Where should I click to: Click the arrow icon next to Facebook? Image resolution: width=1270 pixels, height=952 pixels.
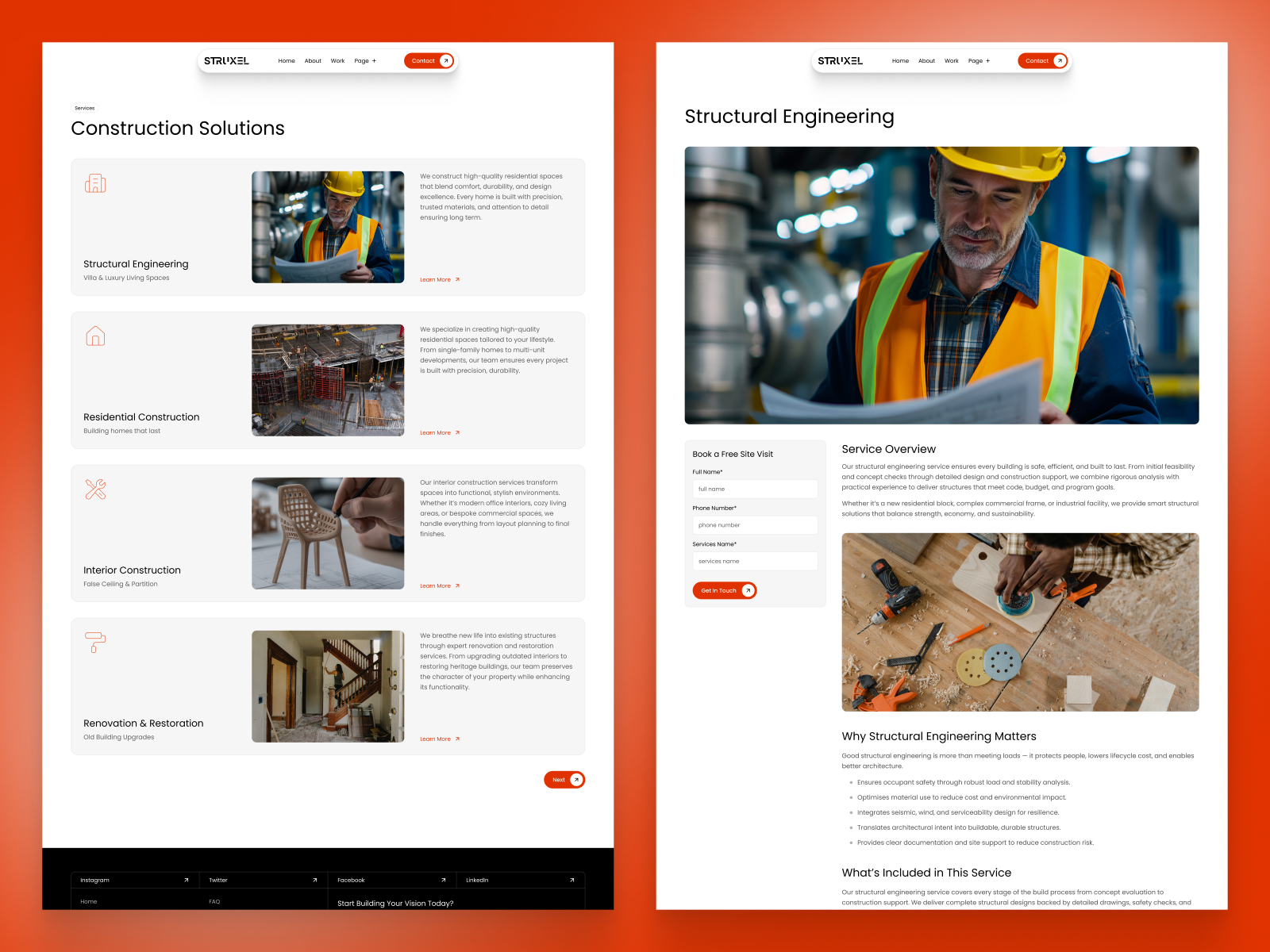click(444, 880)
